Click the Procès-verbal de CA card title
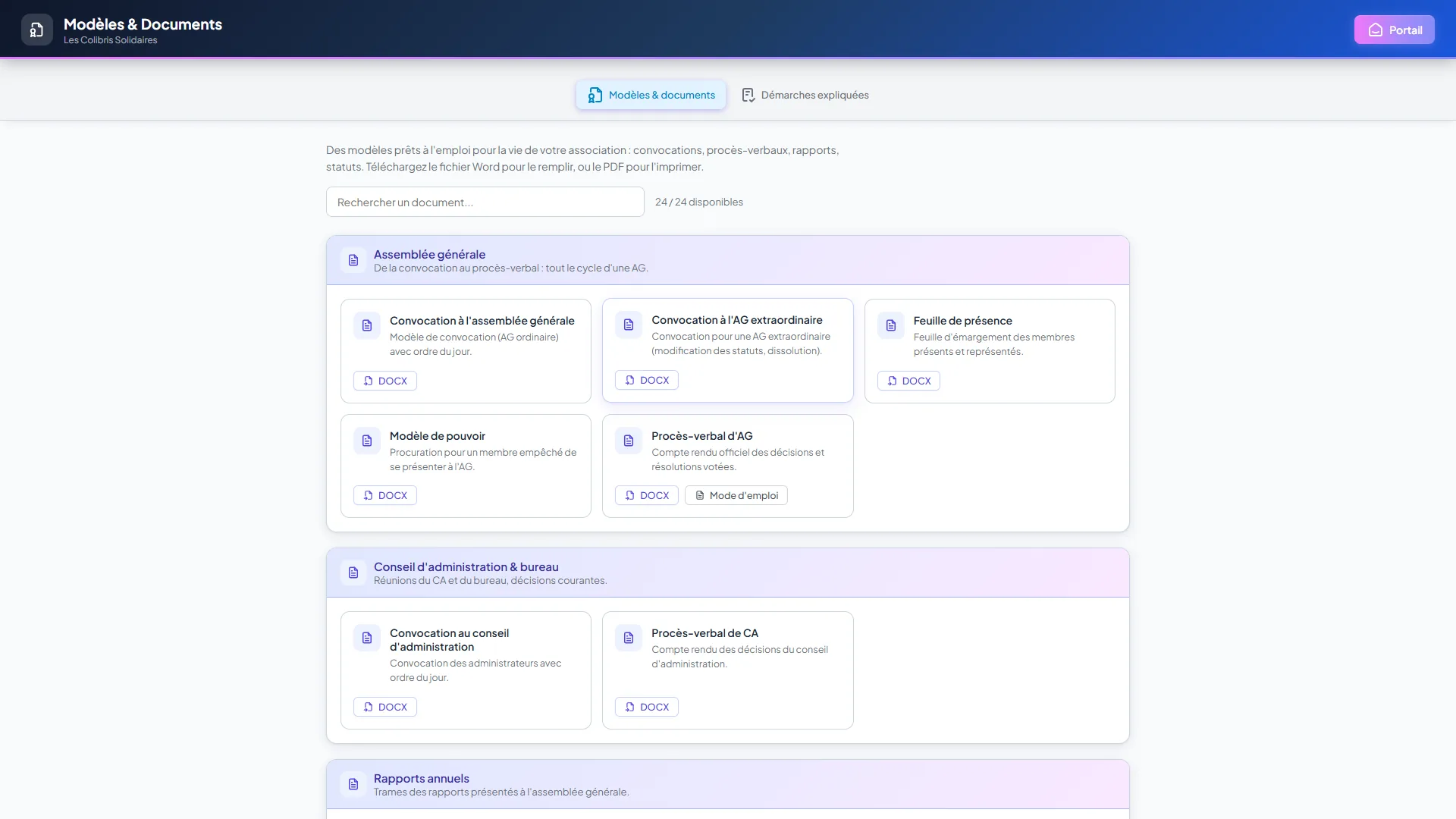The width and height of the screenshot is (1456, 819). pyautogui.click(x=704, y=633)
